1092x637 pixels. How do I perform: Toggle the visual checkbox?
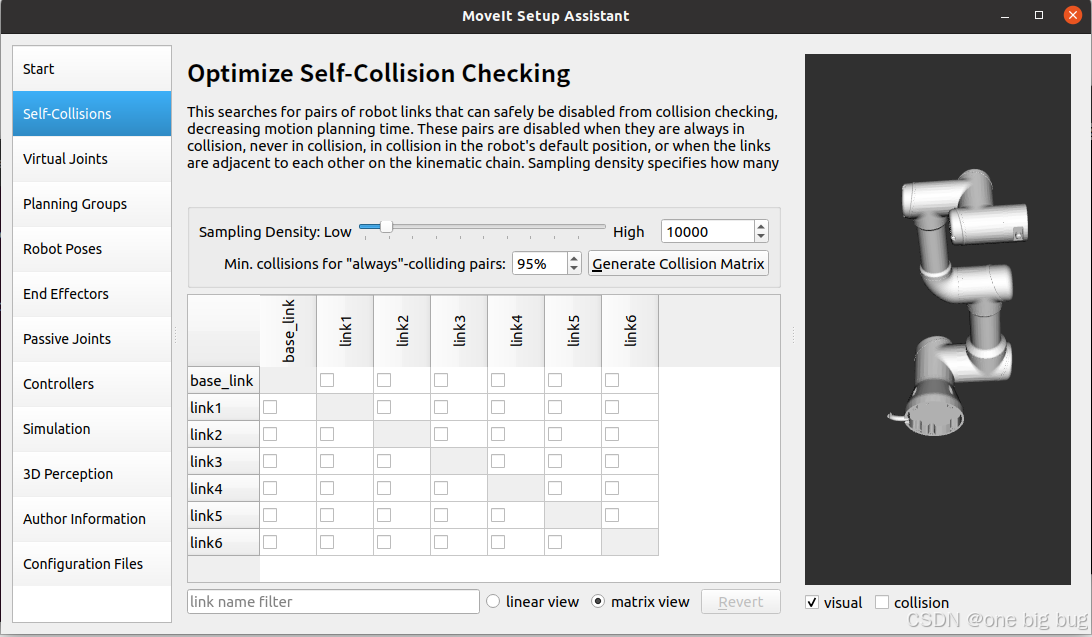pos(812,602)
